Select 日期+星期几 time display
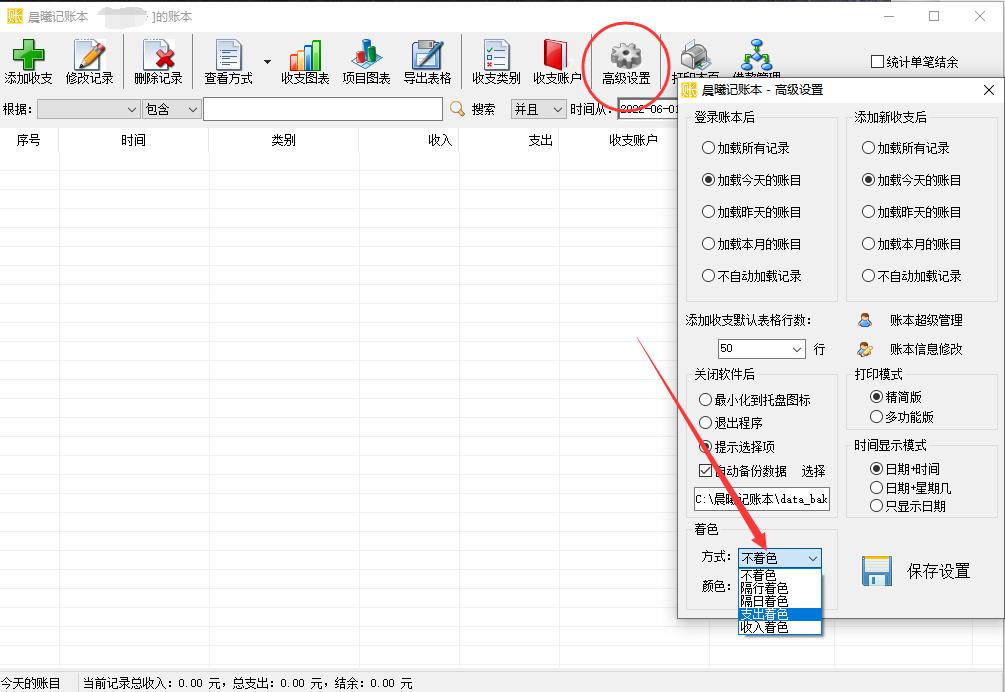Viewport: 1005px width, 692px height. pos(876,488)
